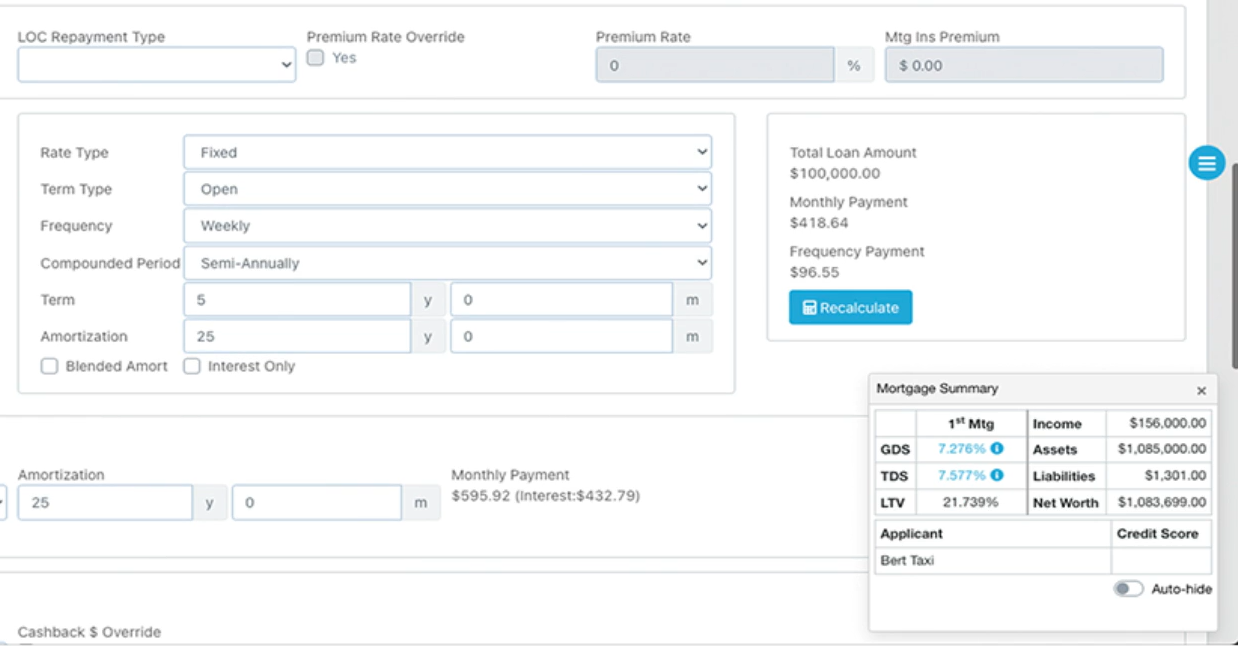Check the Blended Amort checkbox
This screenshot has width=1238, height=646.
(49, 367)
